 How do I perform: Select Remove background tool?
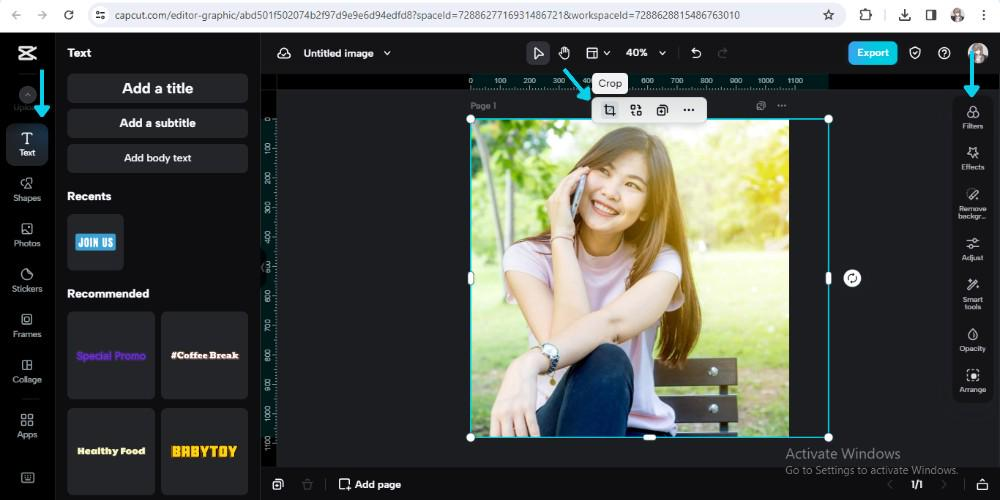coord(972,203)
